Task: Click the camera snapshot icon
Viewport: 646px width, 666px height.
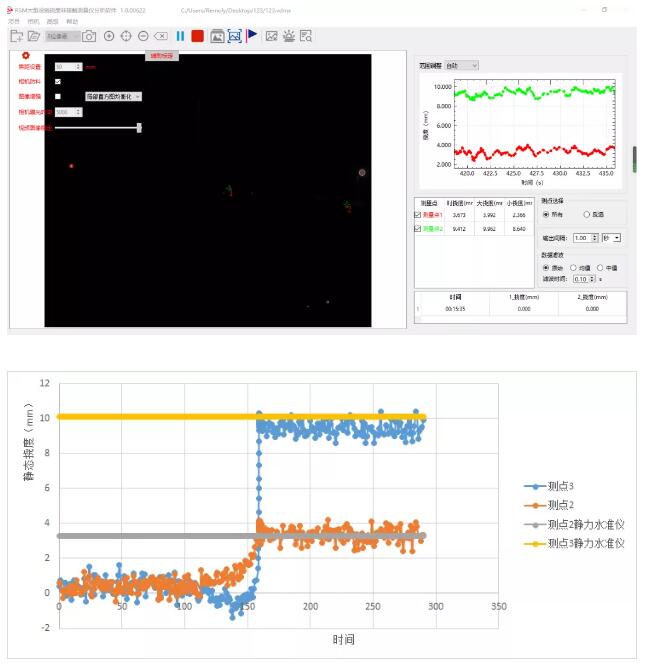Action: 89,37
